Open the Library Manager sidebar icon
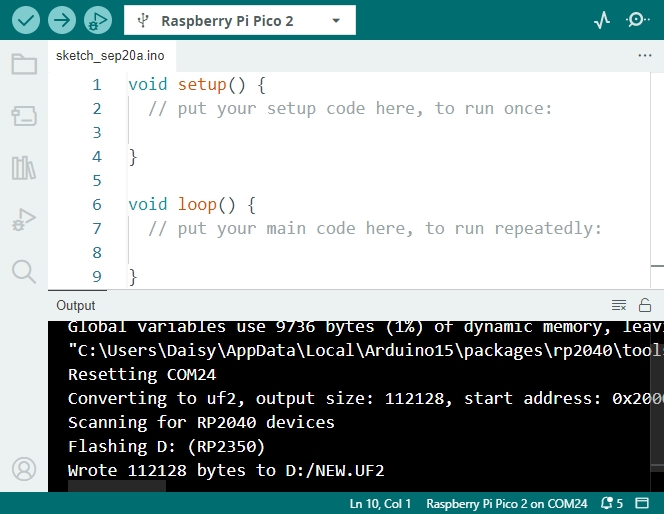 [x=24, y=168]
